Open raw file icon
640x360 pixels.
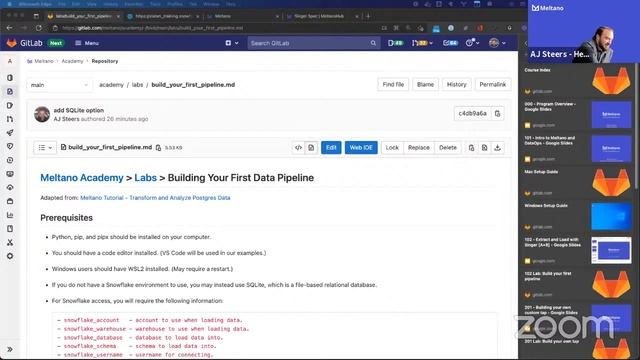484,148
